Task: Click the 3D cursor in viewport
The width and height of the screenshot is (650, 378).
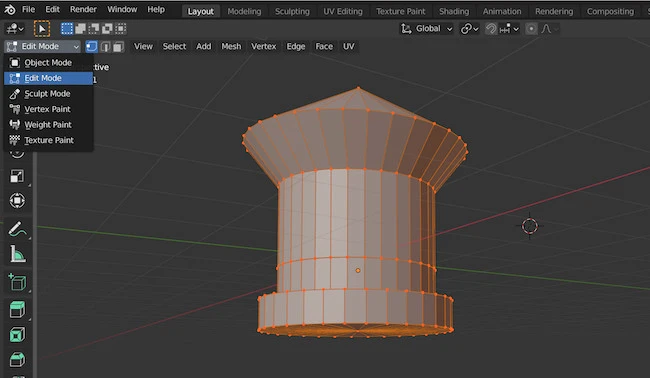Action: [529, 226]
